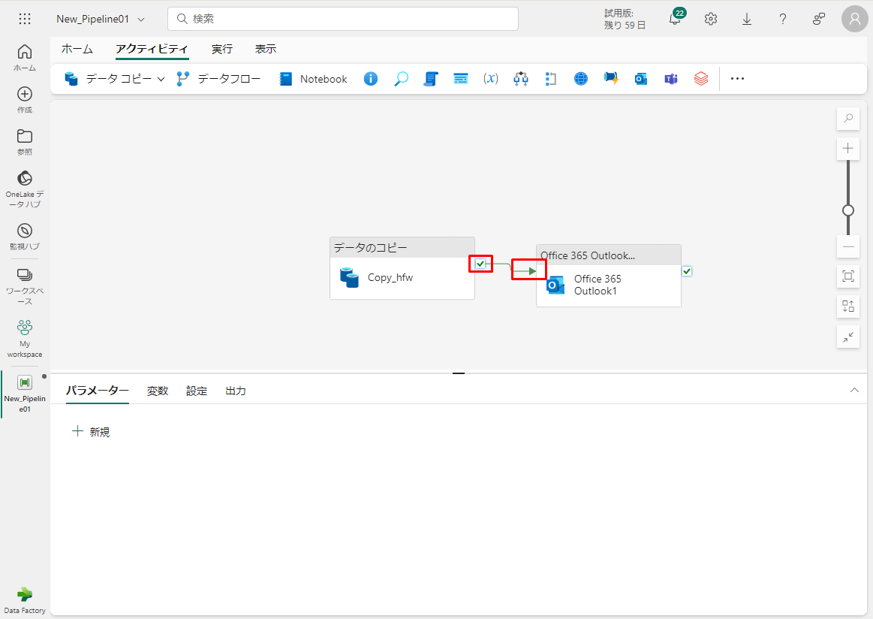
Task: Click the Notebook activity icon
Action: (313, 79)
